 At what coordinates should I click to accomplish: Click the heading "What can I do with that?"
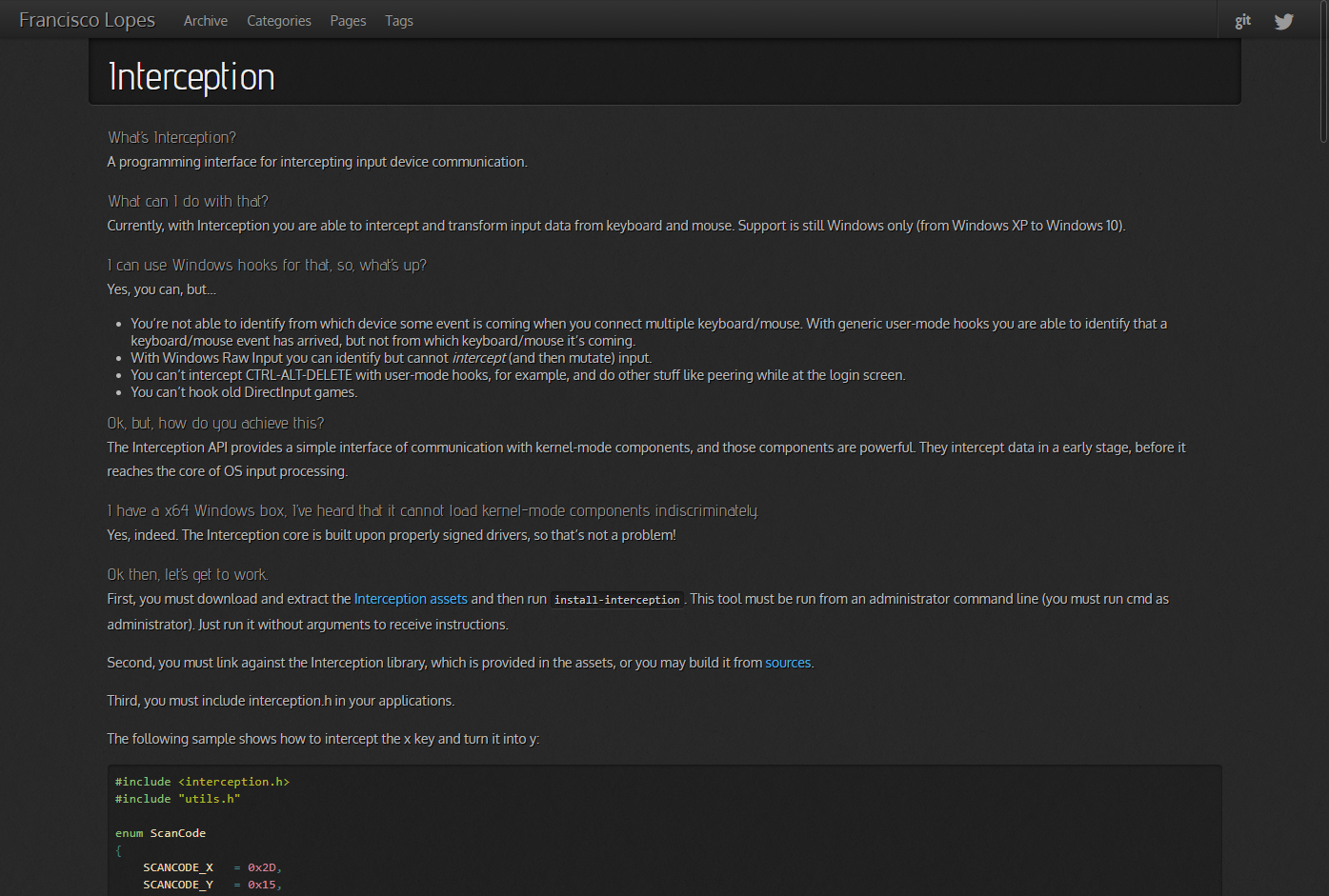188,202
